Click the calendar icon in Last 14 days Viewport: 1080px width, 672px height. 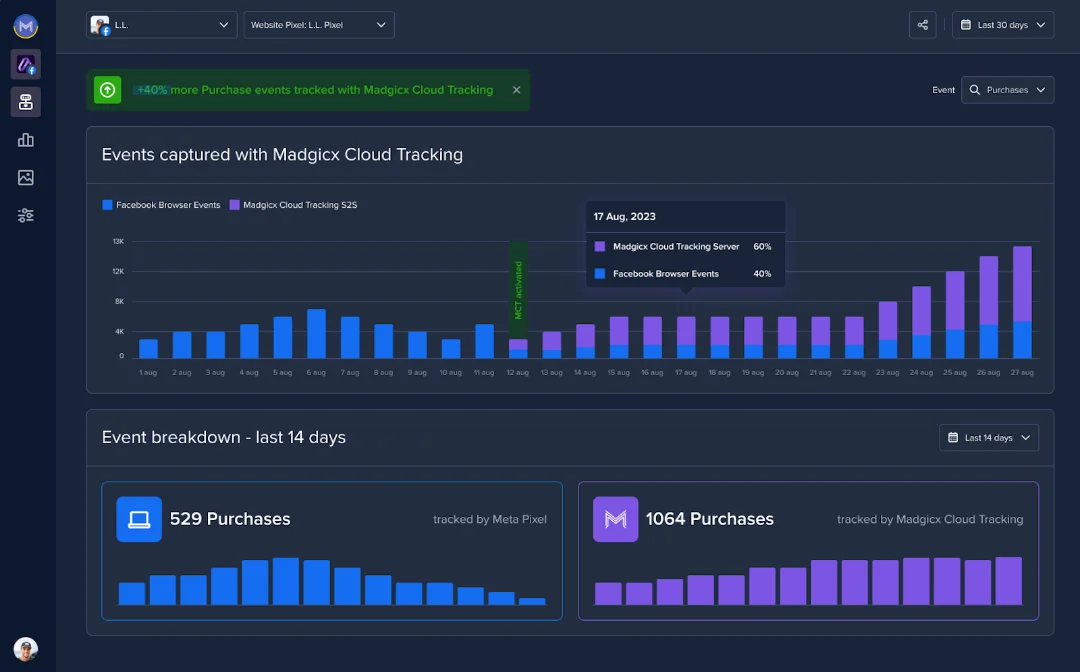click(x=953, y=437)
